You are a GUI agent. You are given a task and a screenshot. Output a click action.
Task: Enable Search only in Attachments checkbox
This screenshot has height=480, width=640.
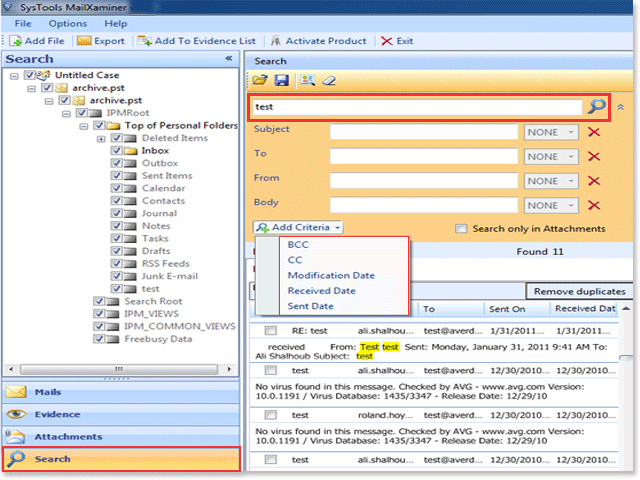[461, 229]
